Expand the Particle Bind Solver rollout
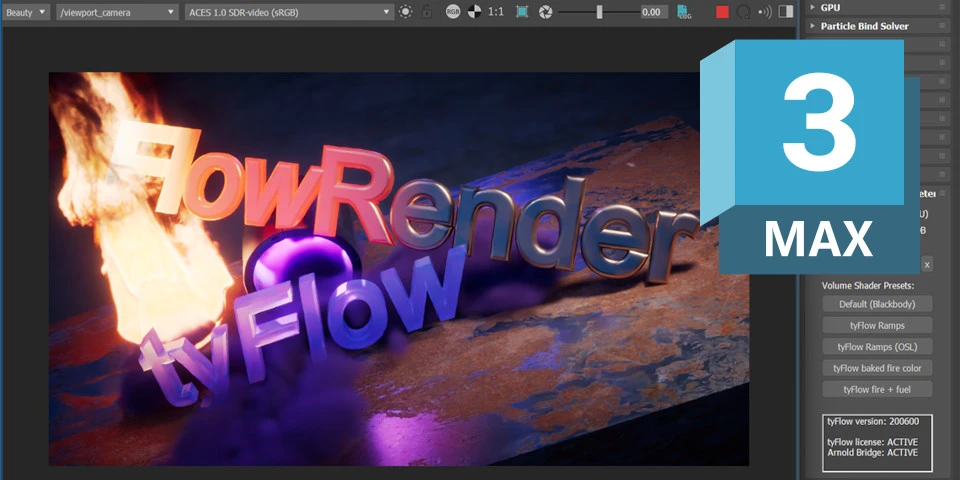Viewport: 960px width, 480px height. [x=877, y=26]
